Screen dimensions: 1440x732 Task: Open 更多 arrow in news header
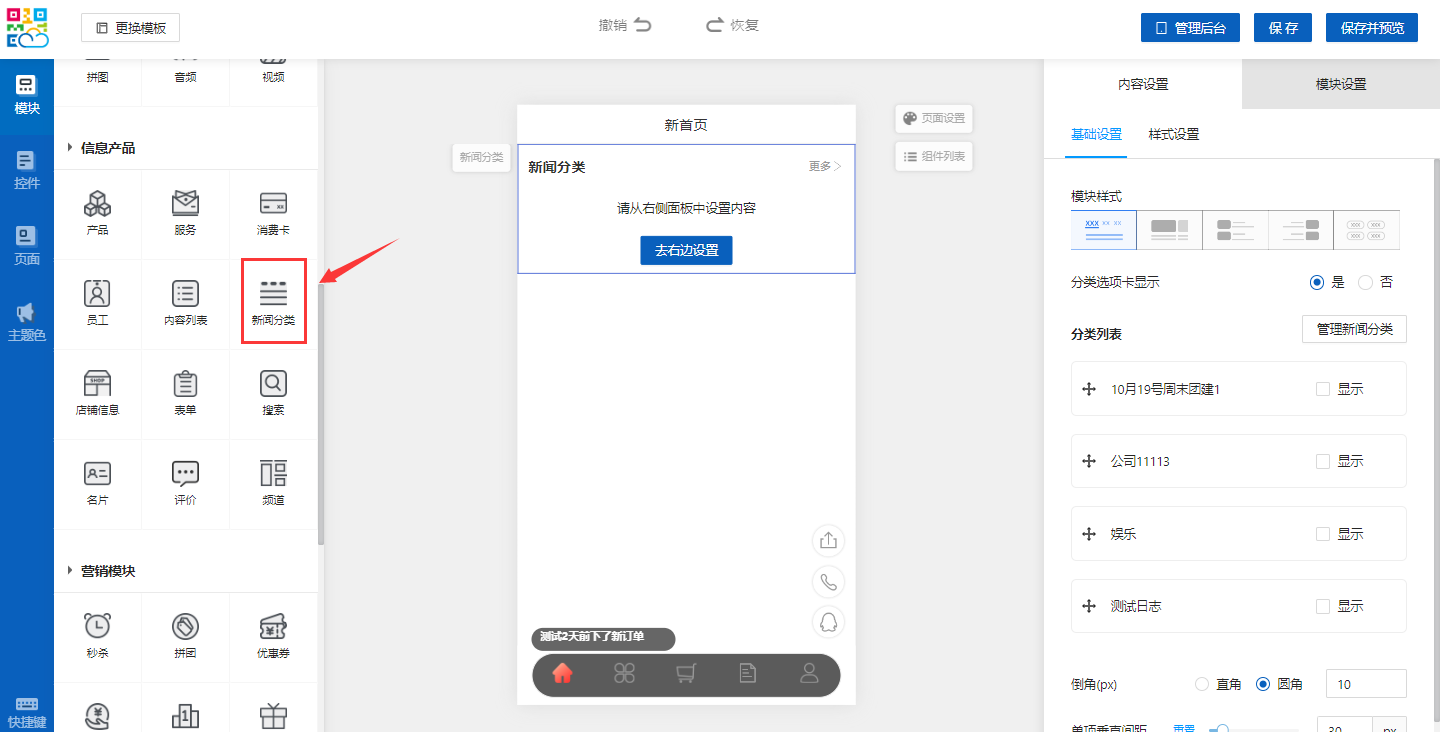tap(825, 166)
